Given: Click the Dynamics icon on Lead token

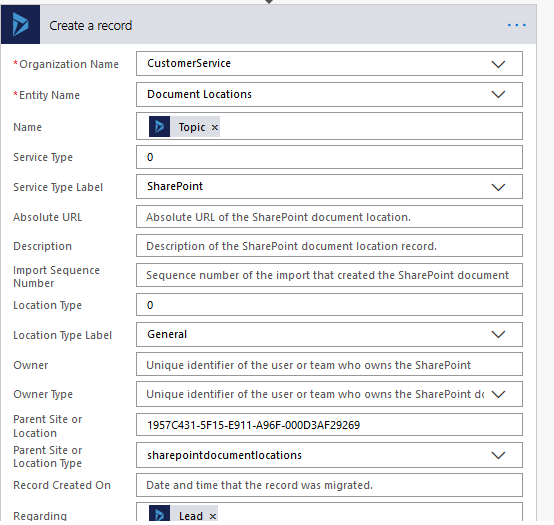Looking at the screenshot, I should click(x=159, y=513).
